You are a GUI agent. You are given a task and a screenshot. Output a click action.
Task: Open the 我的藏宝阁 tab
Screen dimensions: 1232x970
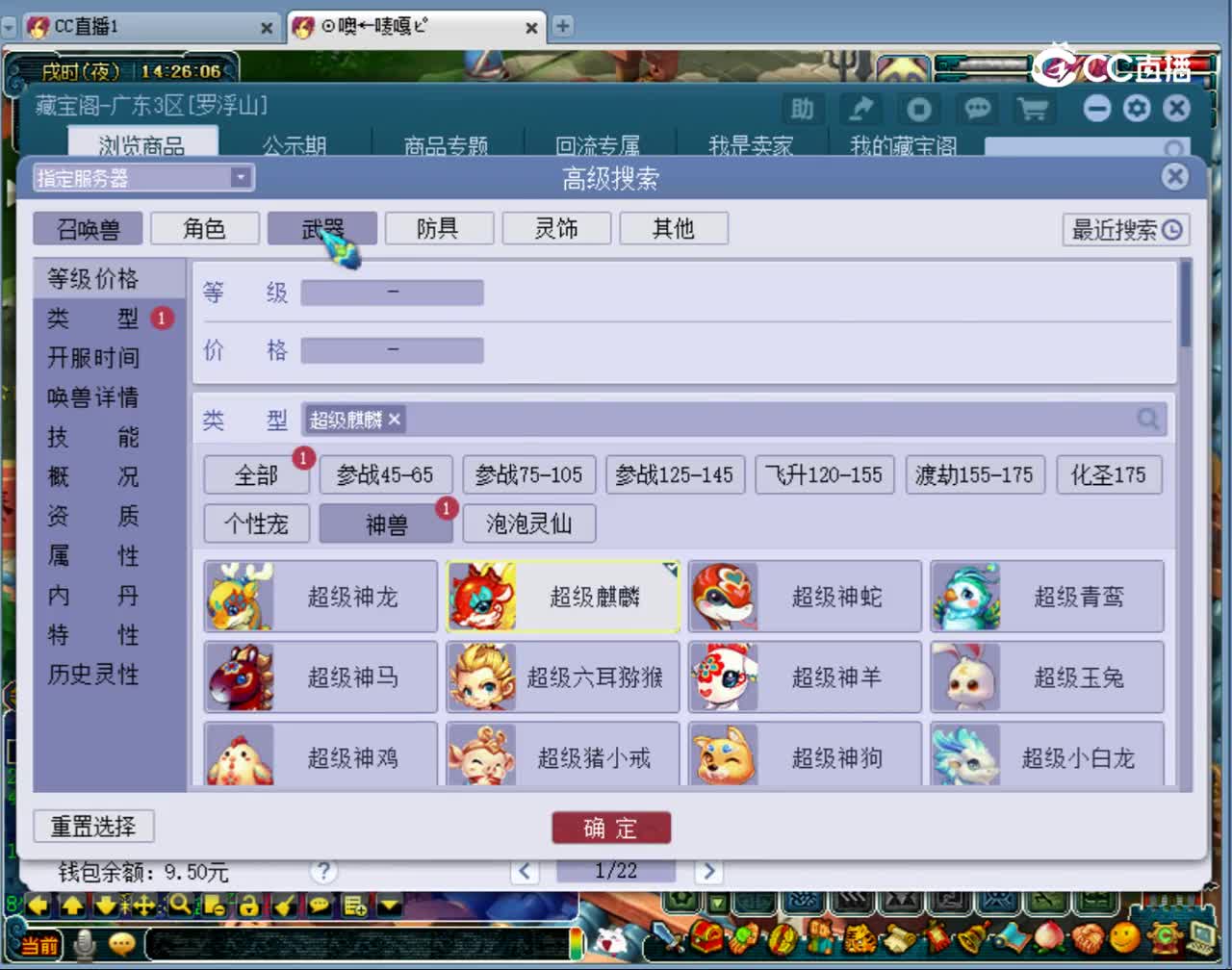pos(904,146)
